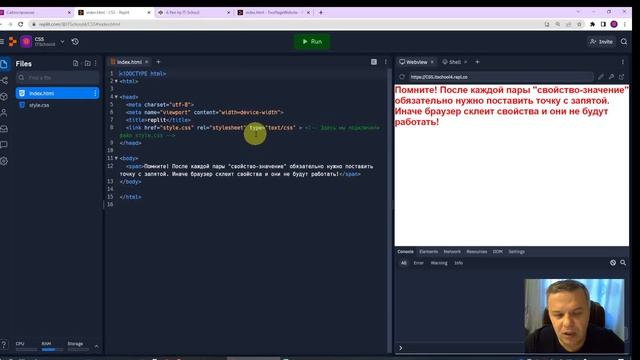
Task: Close the index.html editor tab
Action: [x=147, y=62]
